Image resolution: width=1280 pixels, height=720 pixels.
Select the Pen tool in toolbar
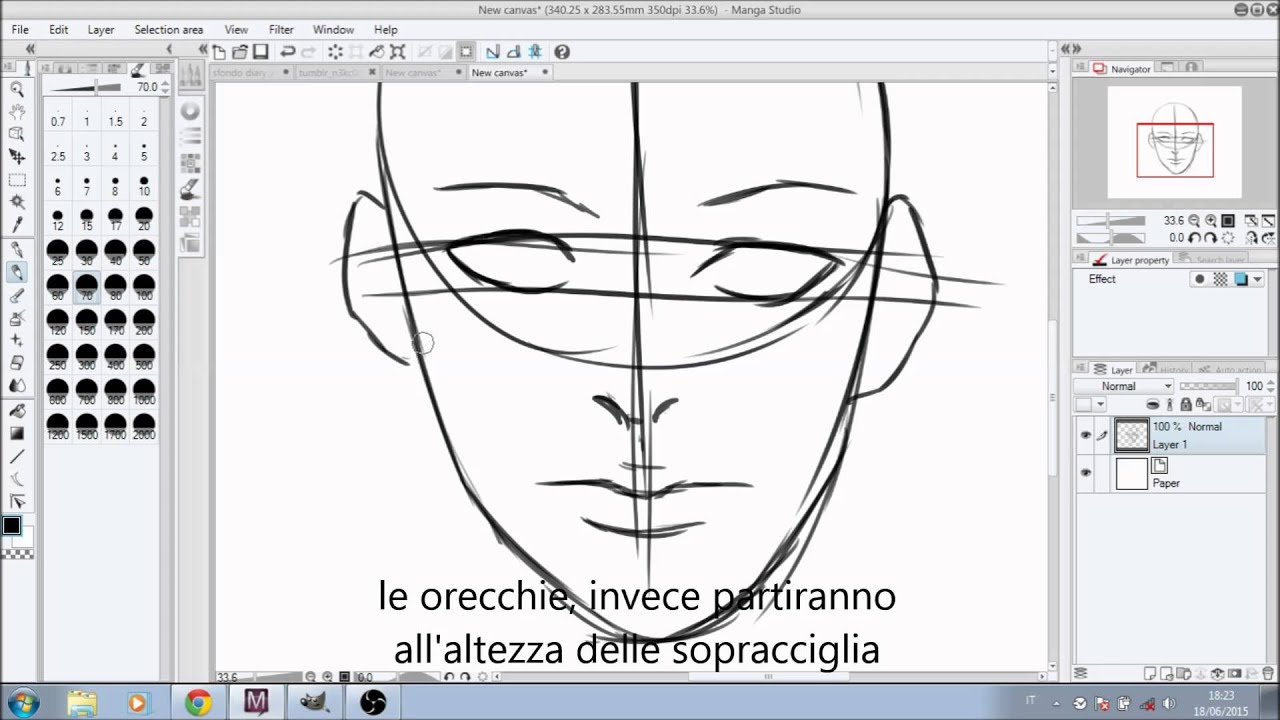tap(17, 249)
